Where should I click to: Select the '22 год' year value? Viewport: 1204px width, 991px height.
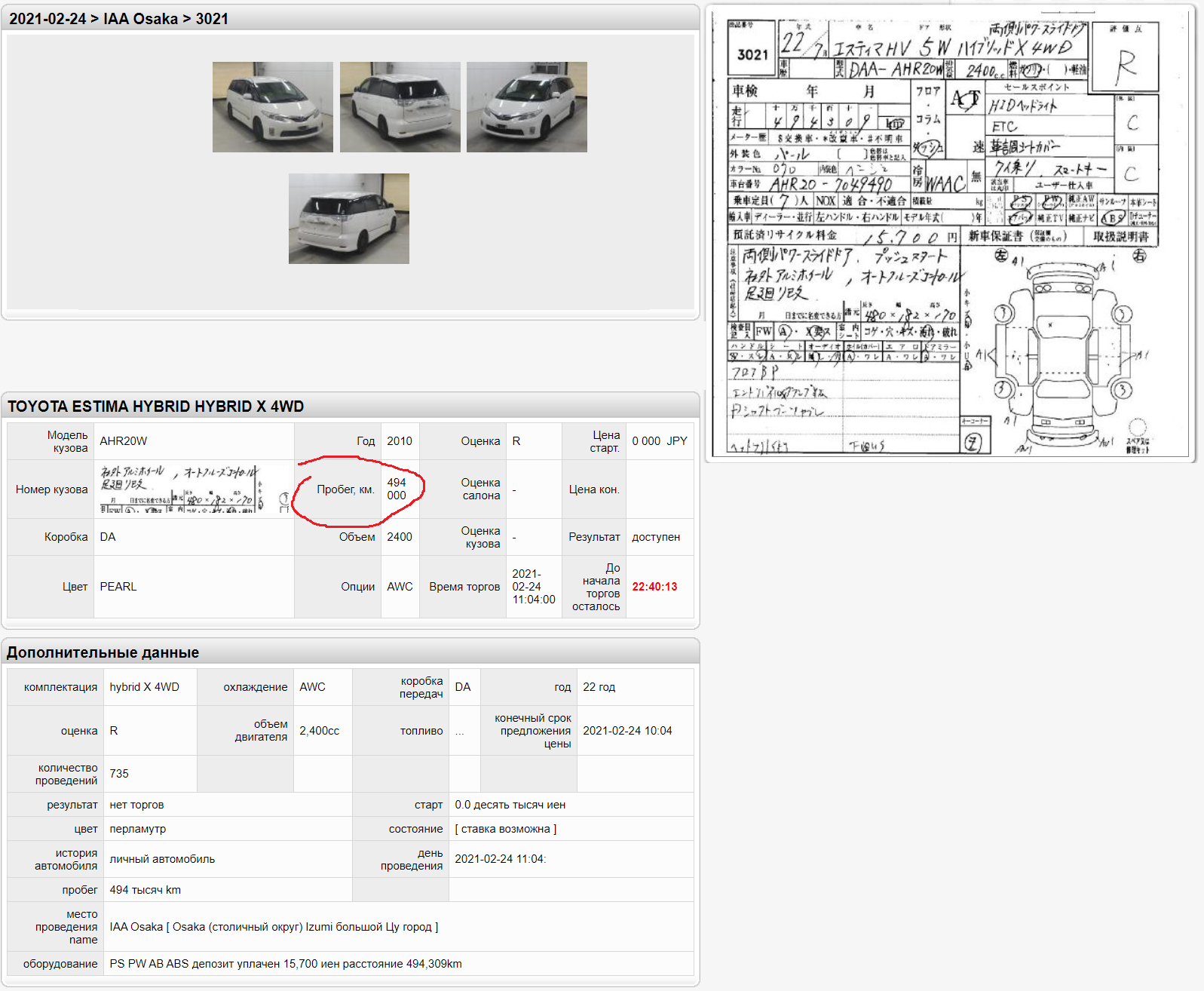tap(599, 687)
